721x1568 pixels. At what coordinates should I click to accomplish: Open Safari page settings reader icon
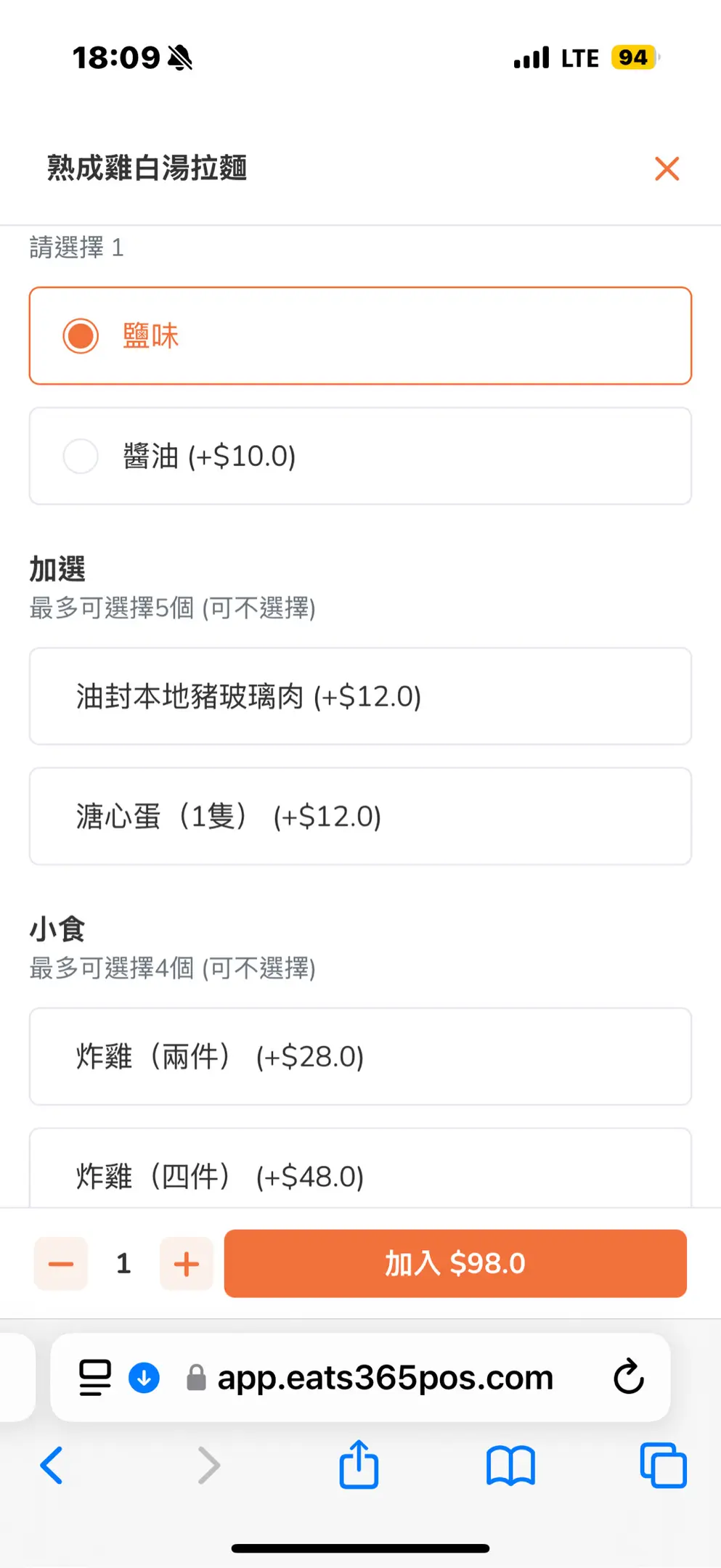click(x=95, y=1377)
